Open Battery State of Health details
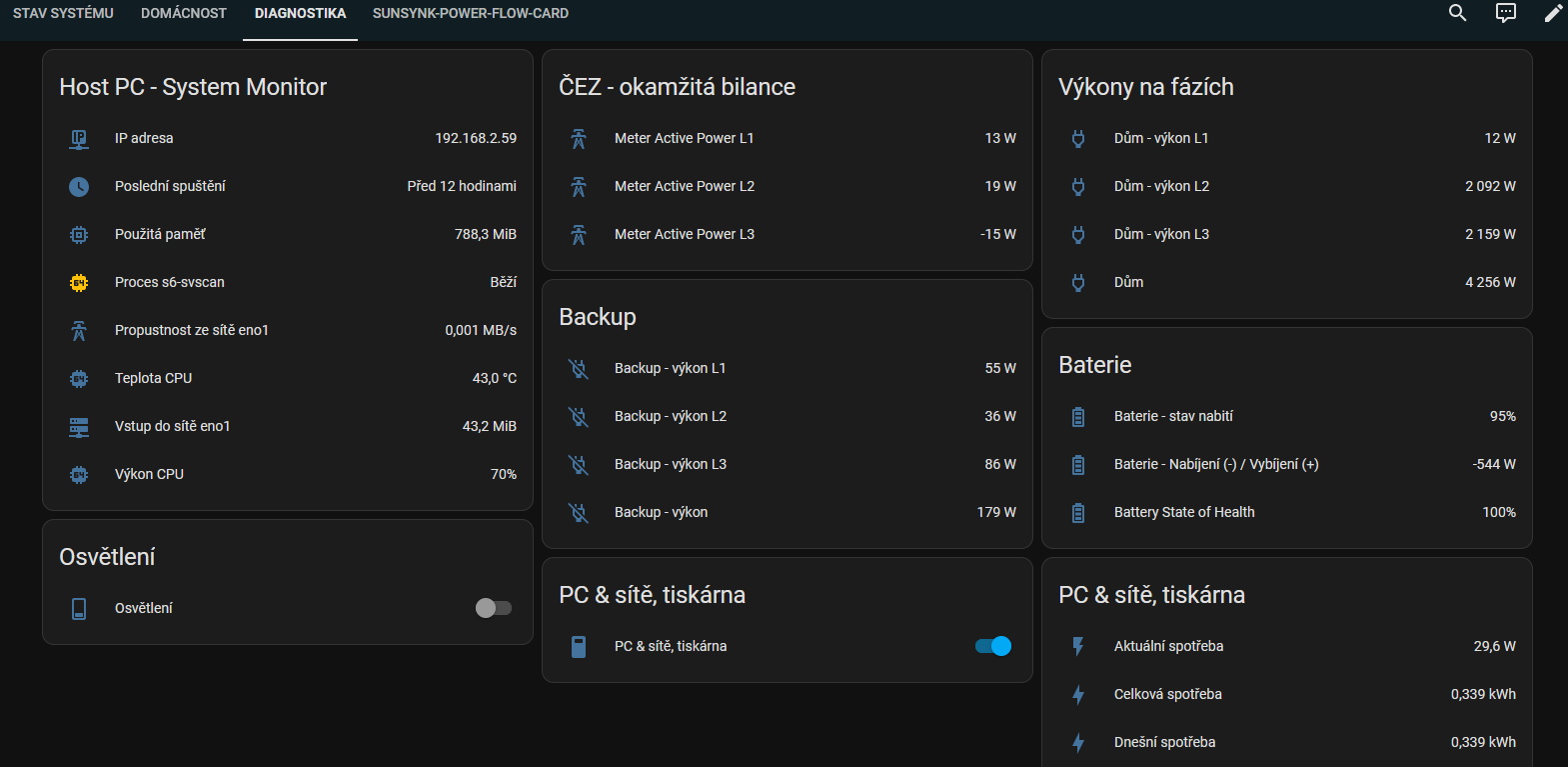Image resolution: width=1568 pixels, height=767 pixels. tap(1184, 512)
